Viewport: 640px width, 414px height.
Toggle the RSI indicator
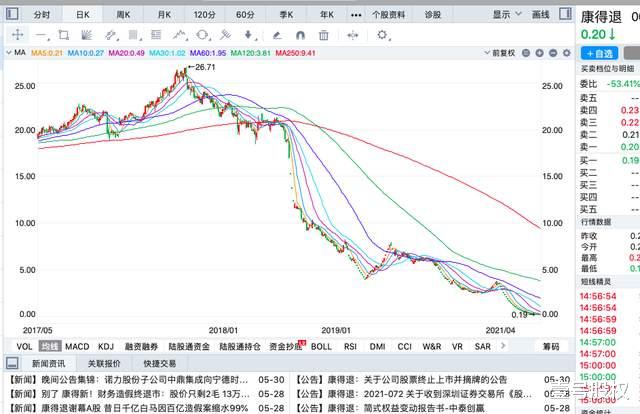350,346
